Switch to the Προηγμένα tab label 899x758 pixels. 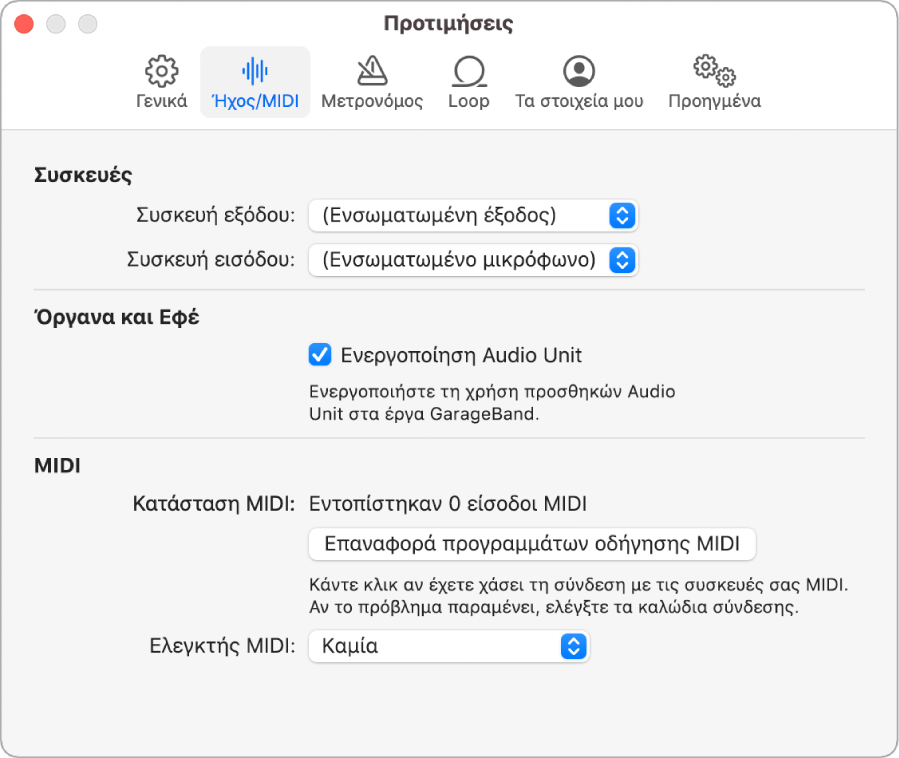[714, 101]
